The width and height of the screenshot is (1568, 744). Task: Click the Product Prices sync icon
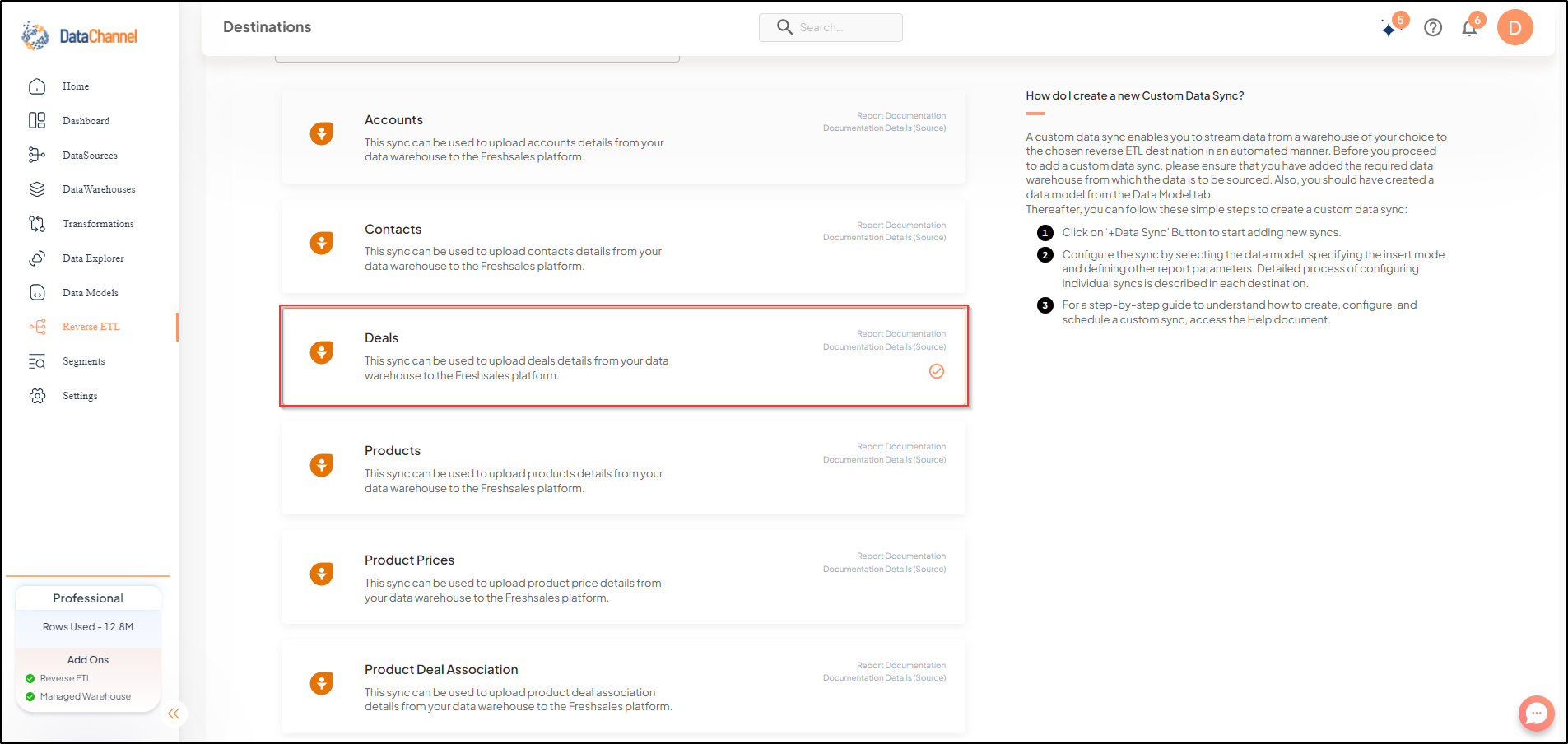[321, 574]
